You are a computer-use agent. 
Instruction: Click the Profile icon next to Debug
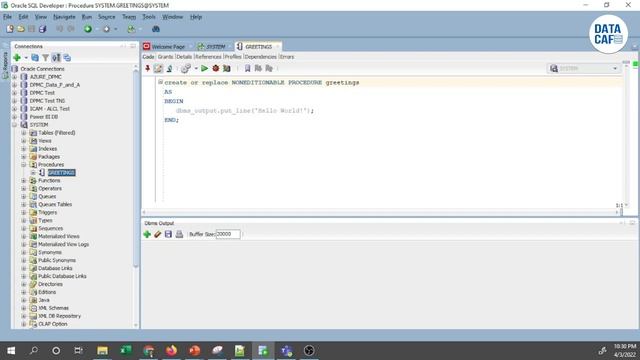coord(227,69)
